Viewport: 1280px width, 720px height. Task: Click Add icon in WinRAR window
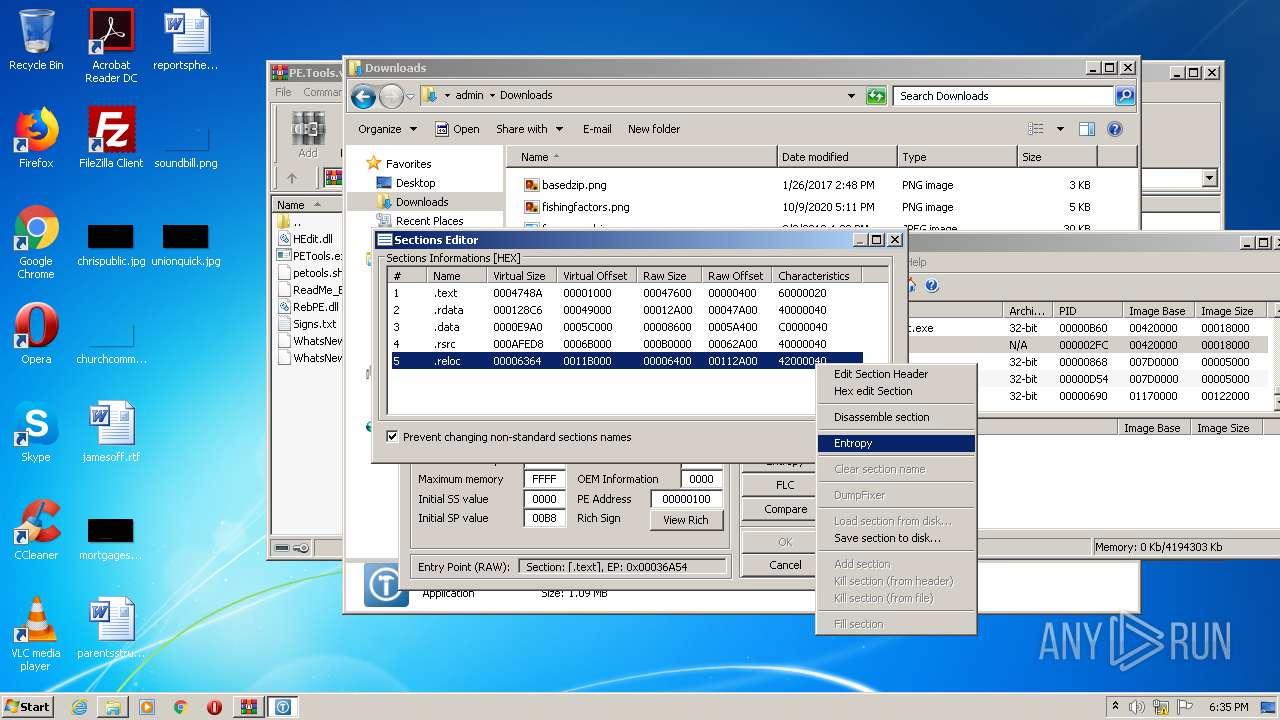pos(308,135)
